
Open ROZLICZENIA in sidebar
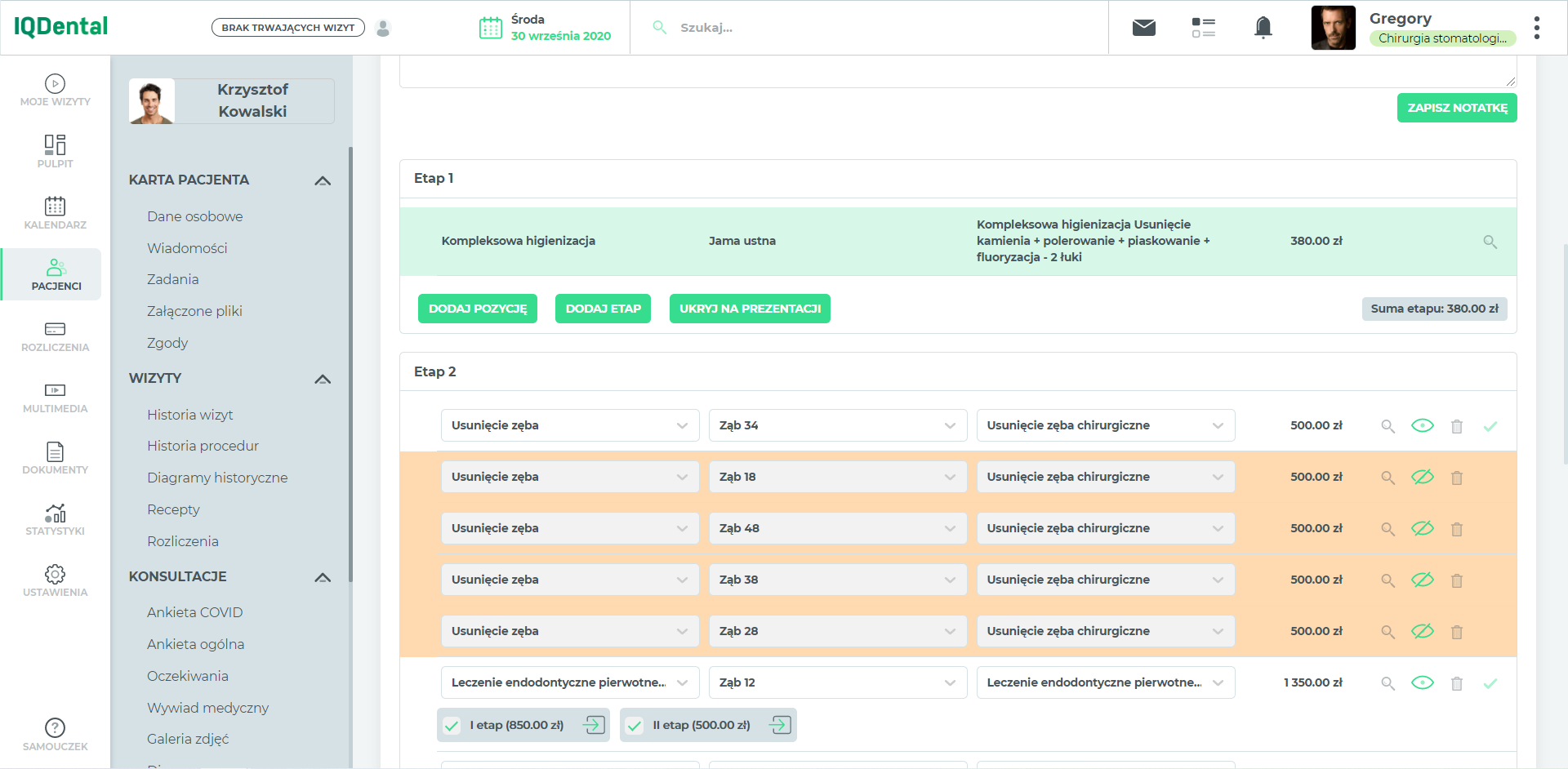55,336
